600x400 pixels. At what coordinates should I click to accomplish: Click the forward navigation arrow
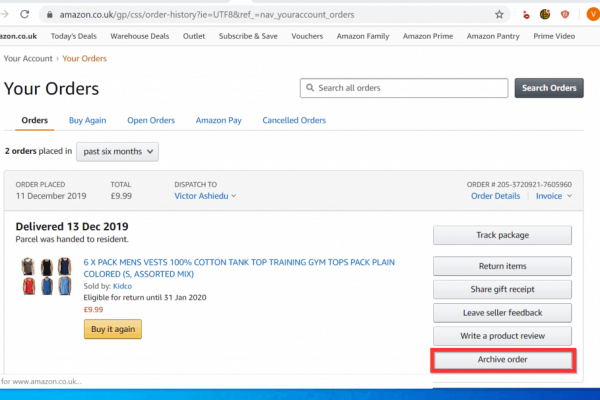(5, 15)
